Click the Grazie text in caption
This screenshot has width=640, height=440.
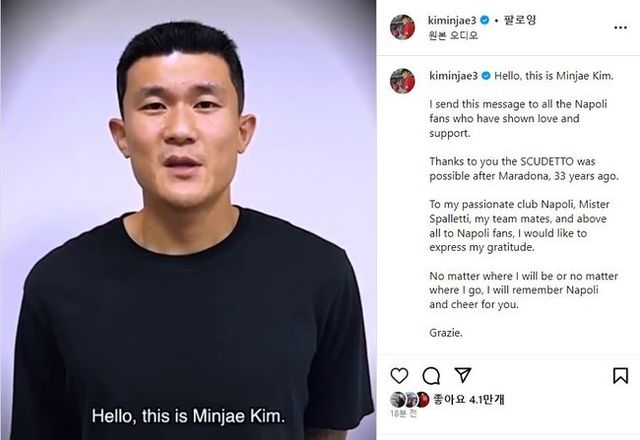point(446,333)
